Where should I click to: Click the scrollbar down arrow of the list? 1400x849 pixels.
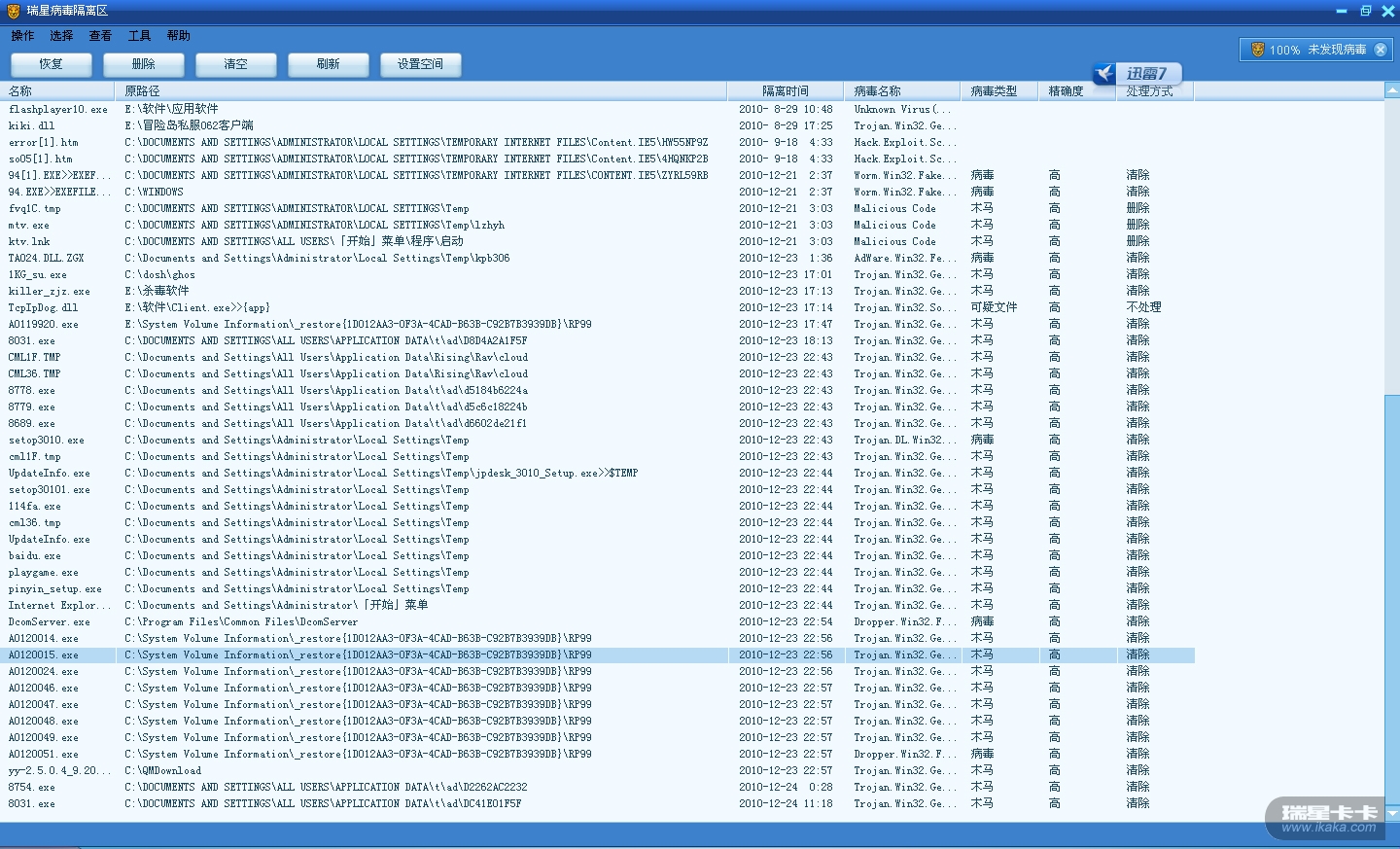(1392, 813)
